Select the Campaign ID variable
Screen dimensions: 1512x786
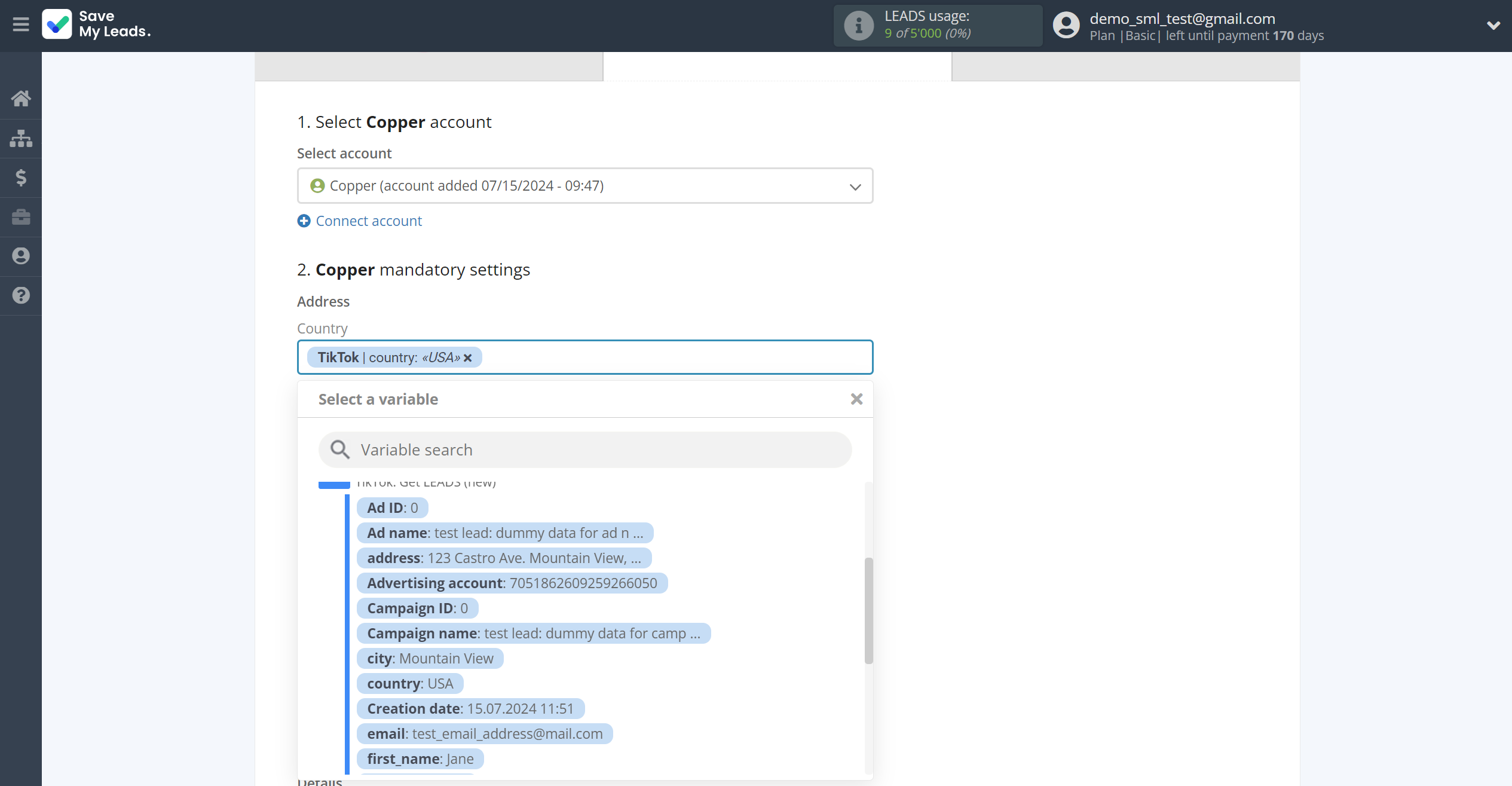(x=417, y=608)
